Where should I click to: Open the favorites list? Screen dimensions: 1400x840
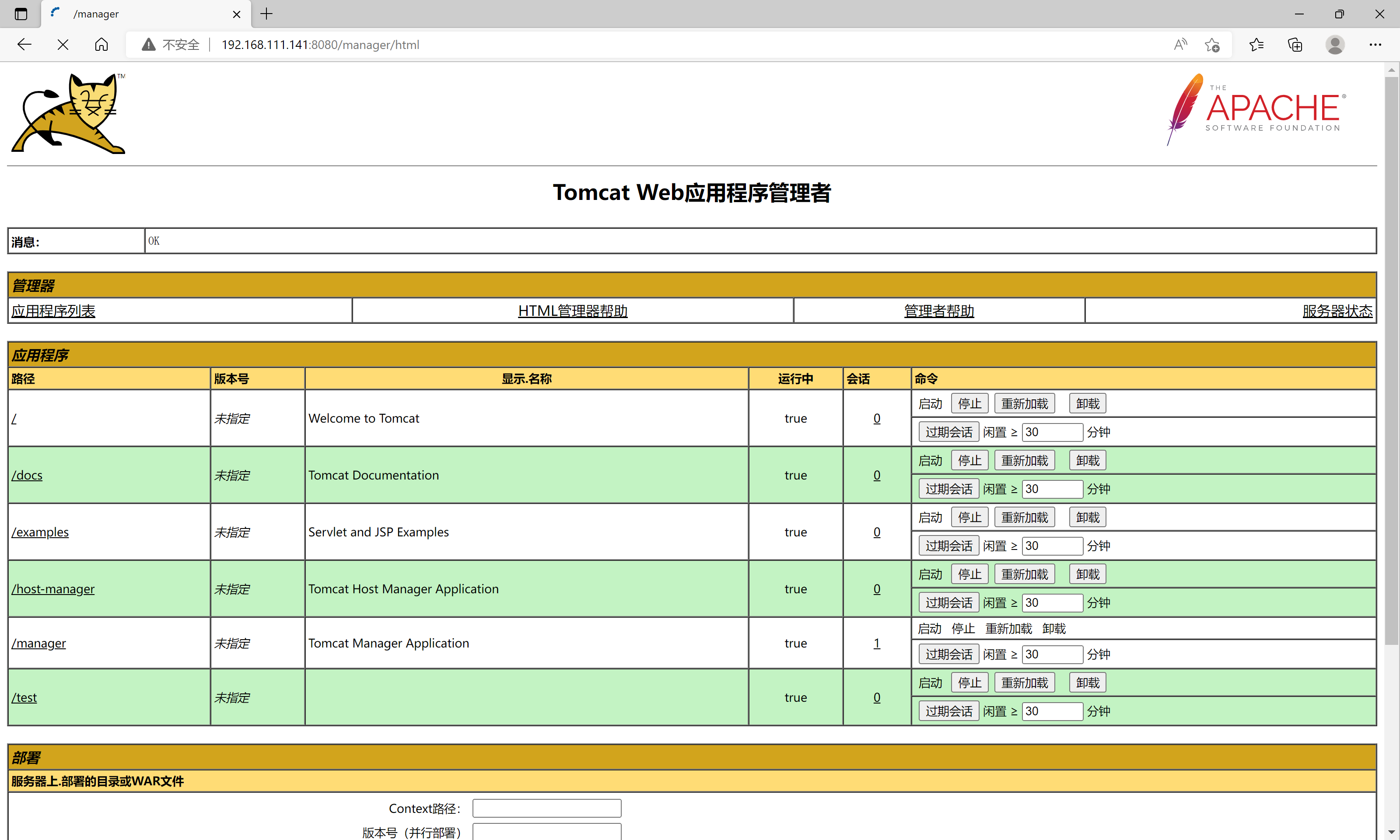(x=1256, y=45)
